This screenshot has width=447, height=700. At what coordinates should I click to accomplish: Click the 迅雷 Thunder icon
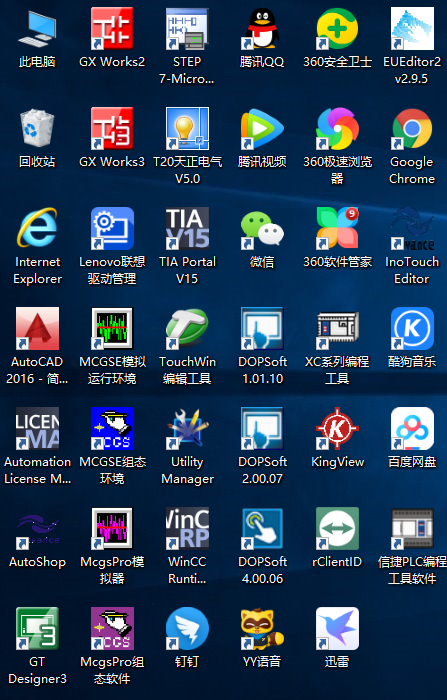point(337,629)
